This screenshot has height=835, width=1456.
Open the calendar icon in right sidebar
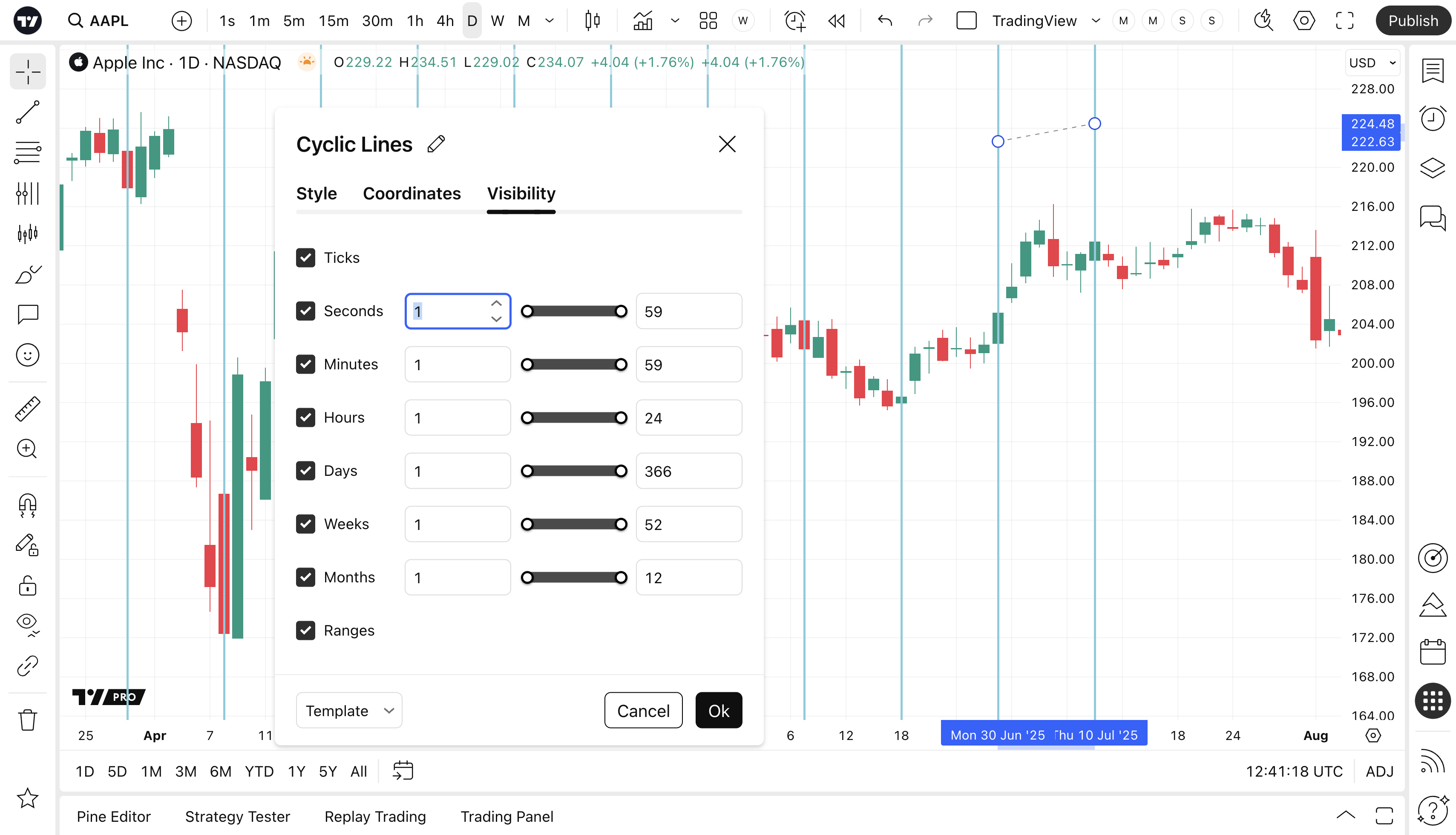(x=1433, y=652)
